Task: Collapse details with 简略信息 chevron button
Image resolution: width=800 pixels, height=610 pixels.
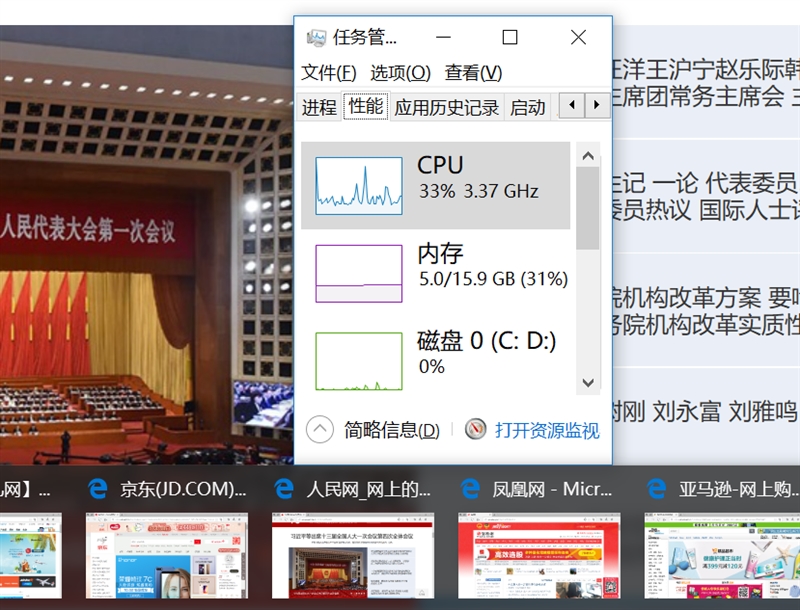Action: (319, 430)
